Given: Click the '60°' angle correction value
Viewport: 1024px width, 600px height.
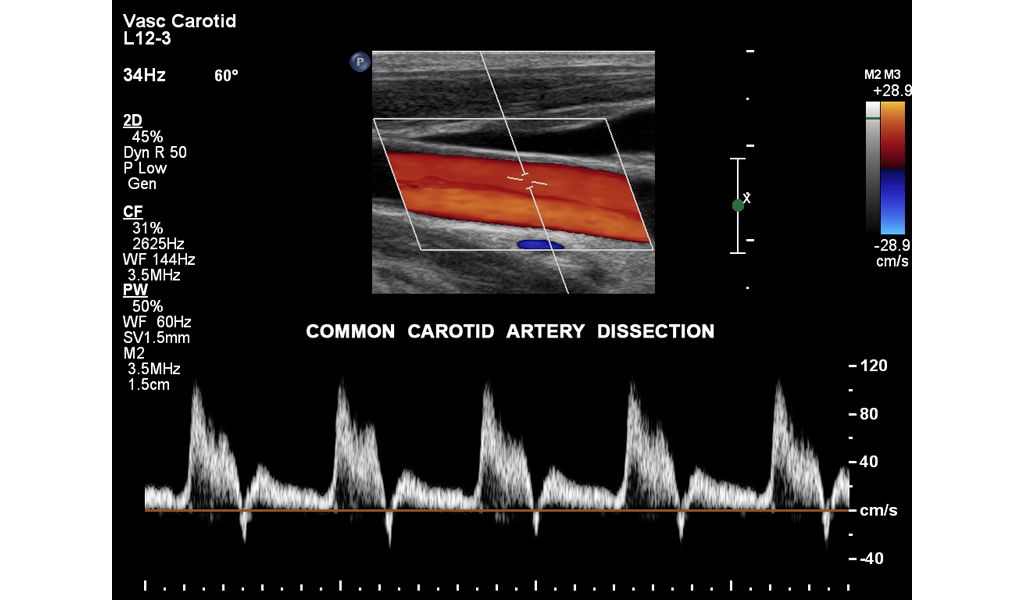Looking at the screenshot, I should [x=226, y=76].
